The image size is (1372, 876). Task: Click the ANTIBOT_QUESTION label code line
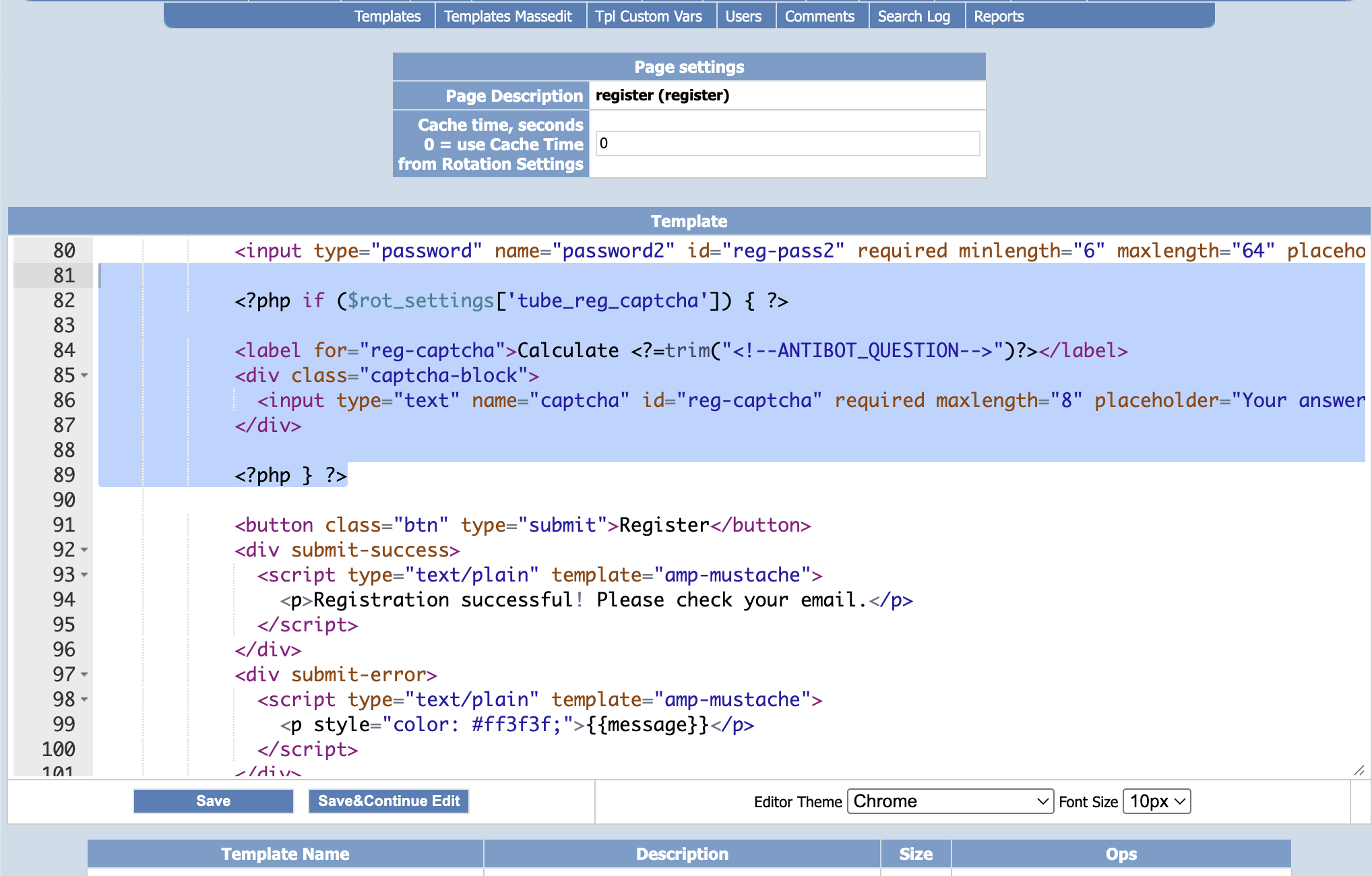tap(681, 350)
